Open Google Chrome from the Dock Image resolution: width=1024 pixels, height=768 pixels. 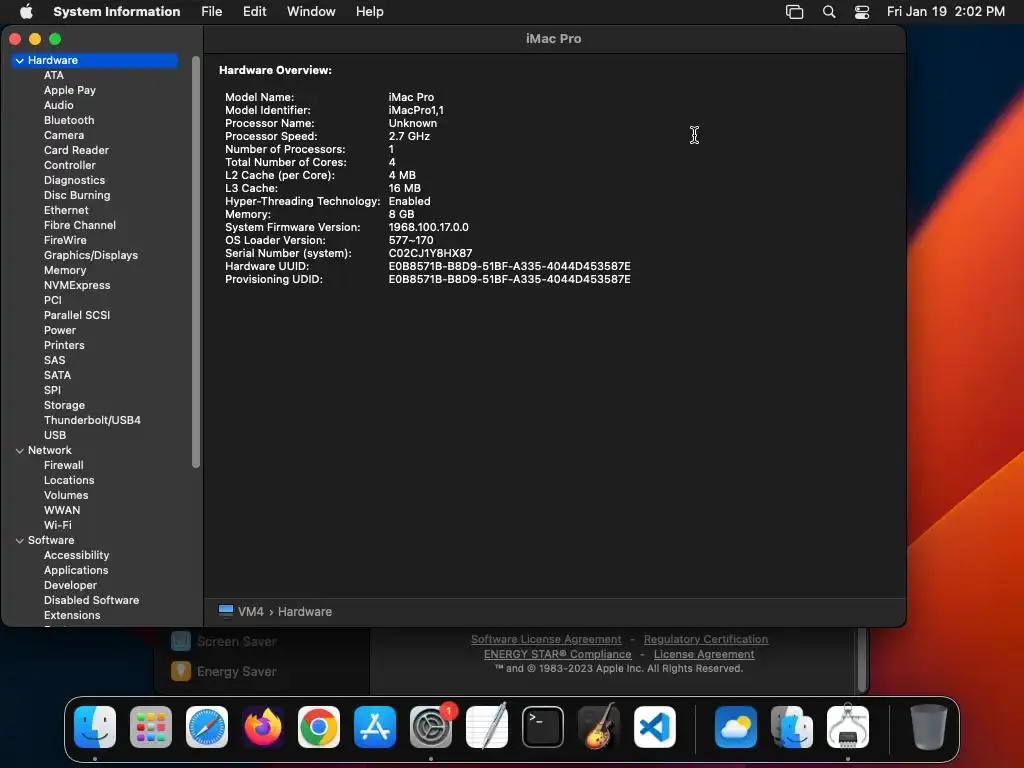pos(319,727)
